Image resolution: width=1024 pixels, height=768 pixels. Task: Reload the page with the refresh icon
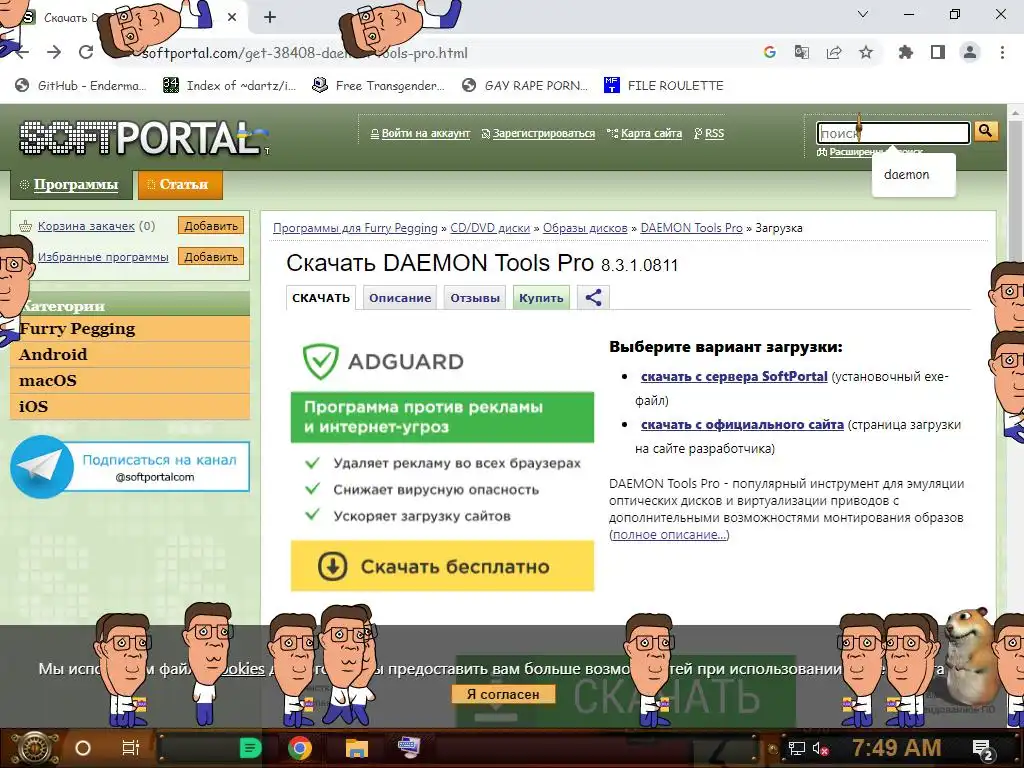(x=86, y=53)
